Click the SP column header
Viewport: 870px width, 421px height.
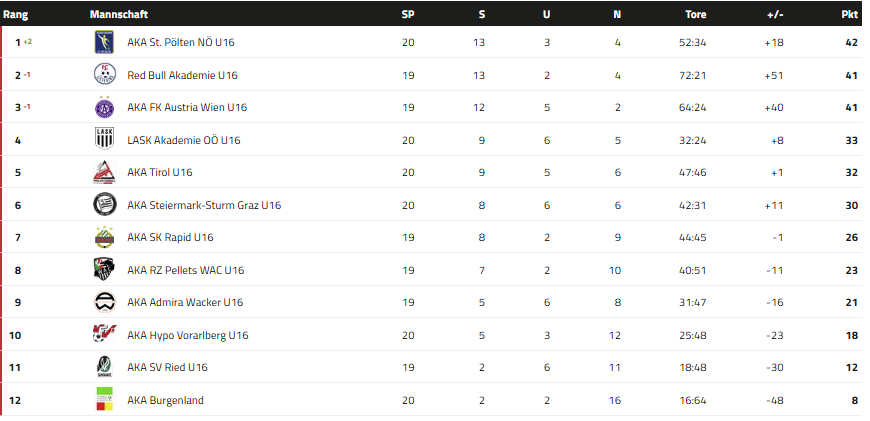pos(407,15)
